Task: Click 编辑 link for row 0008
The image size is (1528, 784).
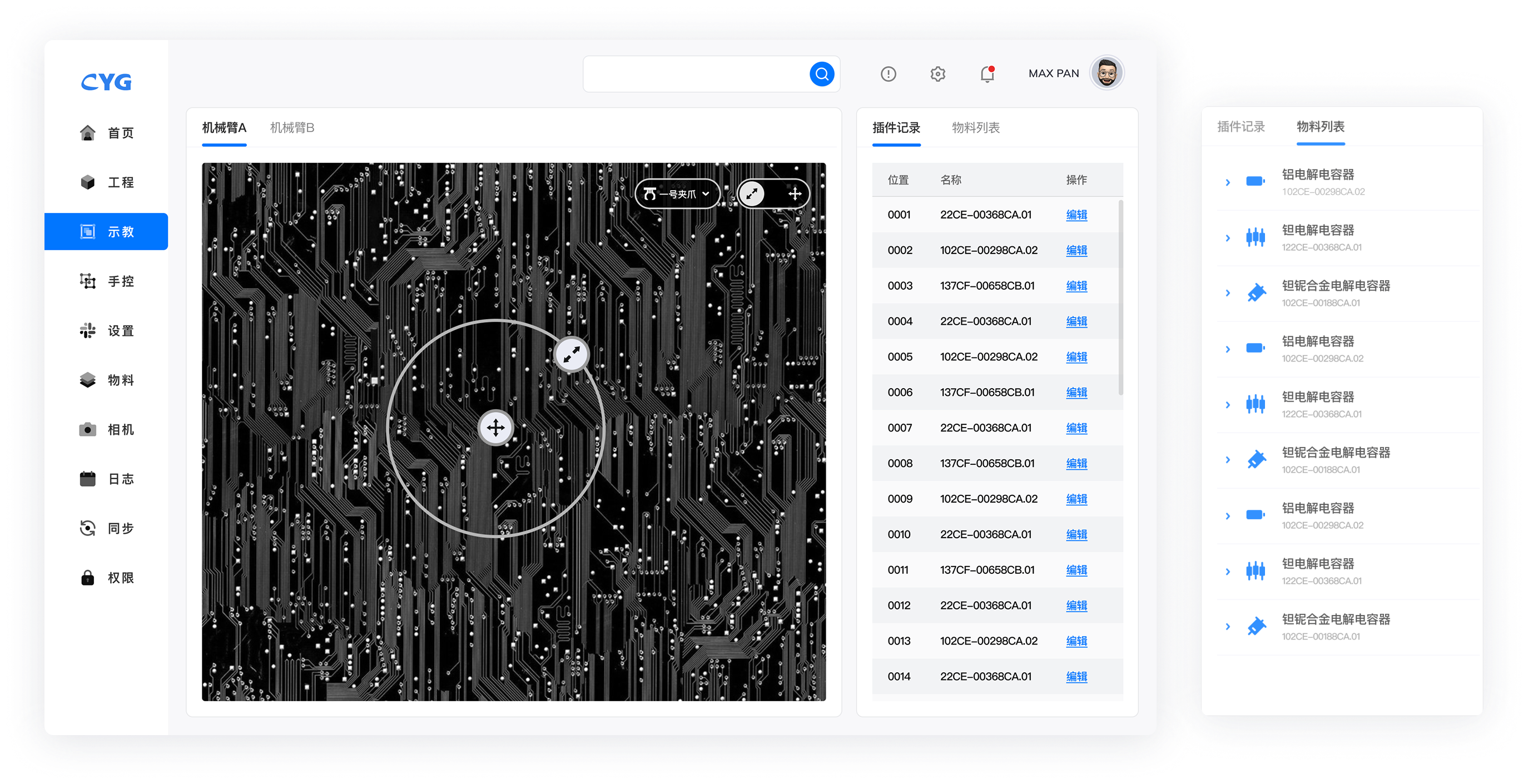Action: 1076,463
